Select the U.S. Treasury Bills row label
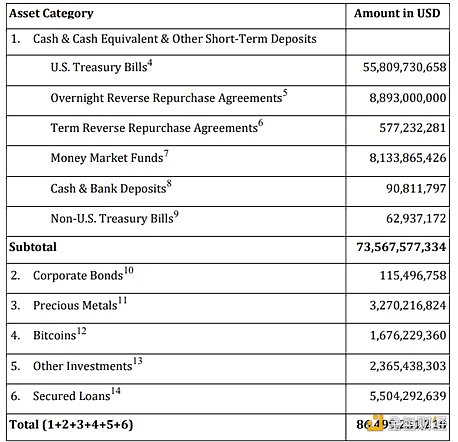 (99, 67)
